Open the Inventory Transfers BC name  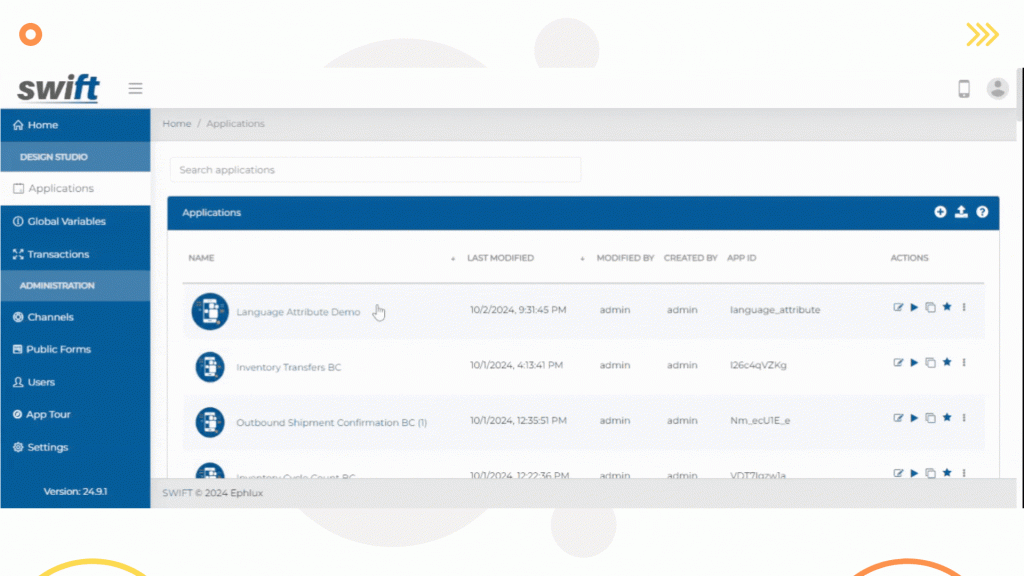click(x=289, y=368)
